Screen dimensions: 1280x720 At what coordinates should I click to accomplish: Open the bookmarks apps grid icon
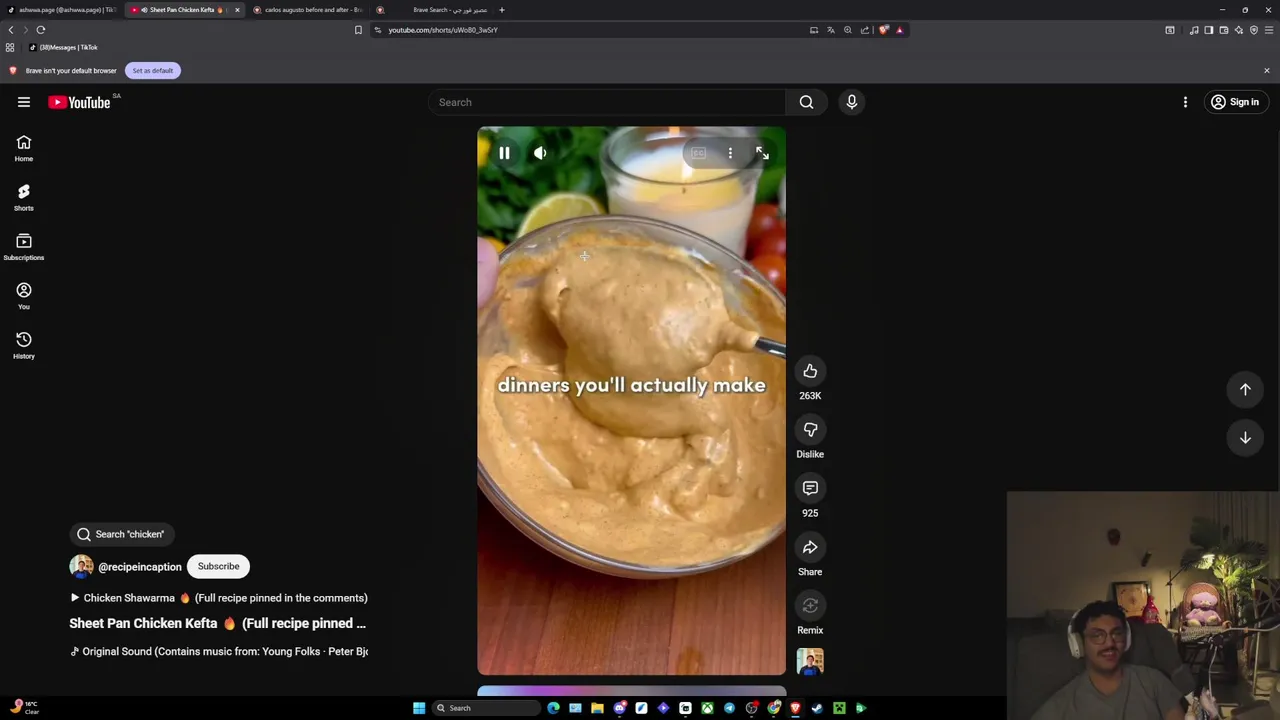point(10,47)
